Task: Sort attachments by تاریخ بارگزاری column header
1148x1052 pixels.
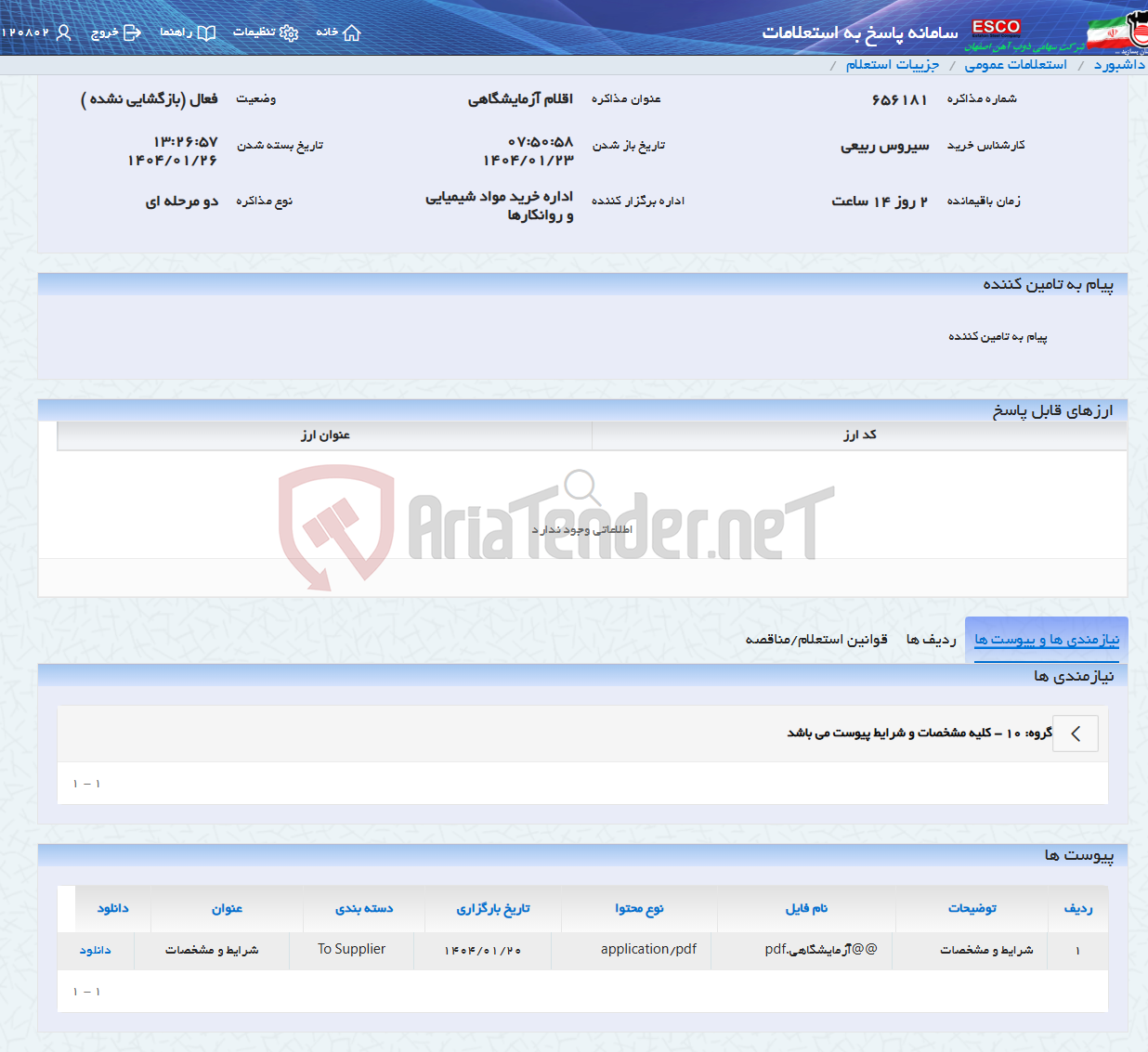Action: (493, 909)
